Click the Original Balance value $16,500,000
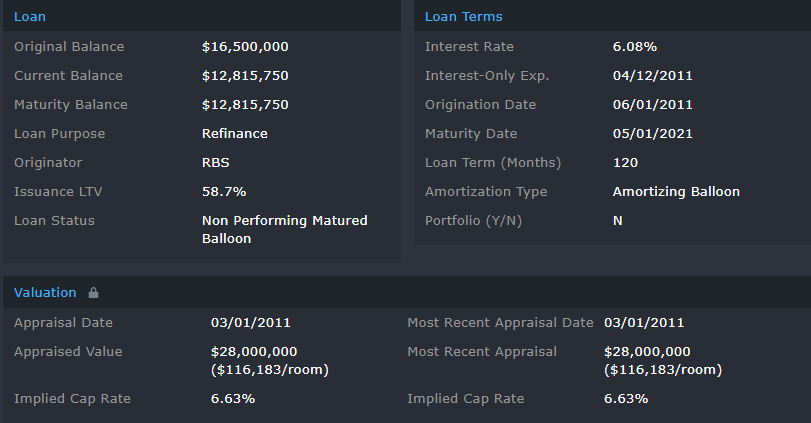This screenshot has height=423, width=811. pyautogui.click(x=245, y=47)
